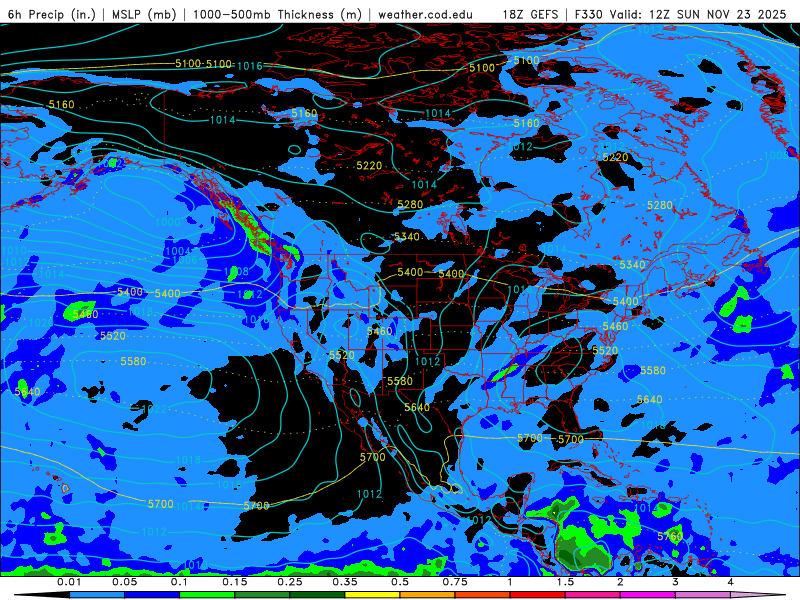Click the 0.25 legend value
The image size is (800, 600).
point(290,582)
